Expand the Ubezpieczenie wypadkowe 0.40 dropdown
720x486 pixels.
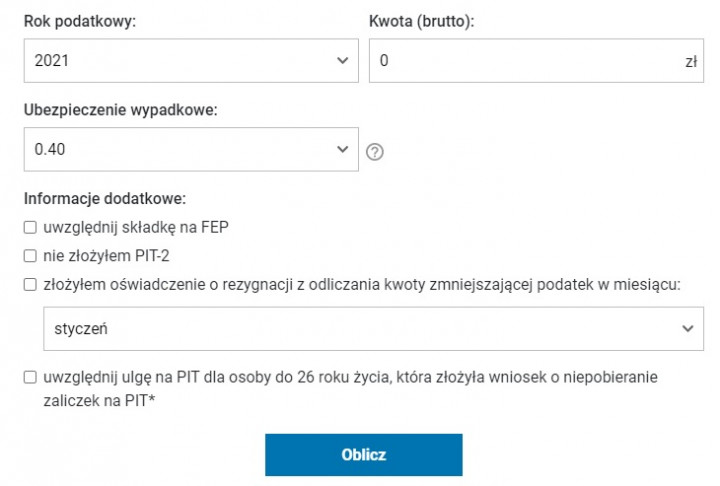(191, 149)
